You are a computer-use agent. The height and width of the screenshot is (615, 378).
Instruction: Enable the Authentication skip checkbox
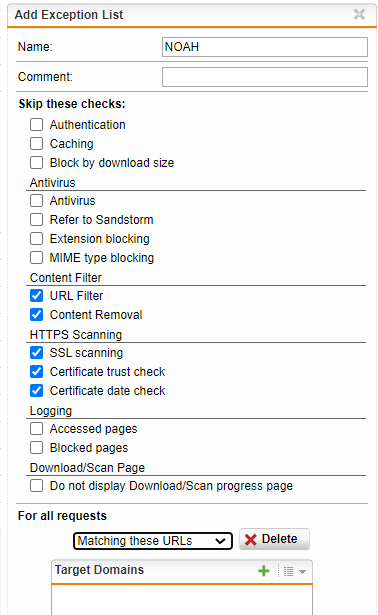[36, 125]
